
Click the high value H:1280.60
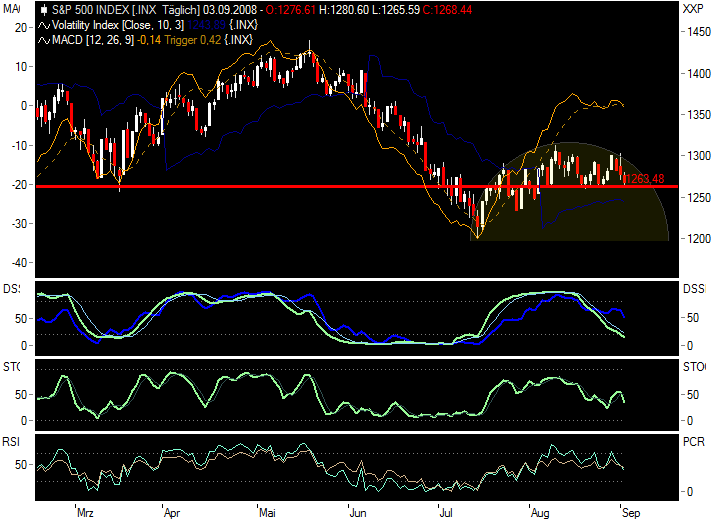point(344,10)
